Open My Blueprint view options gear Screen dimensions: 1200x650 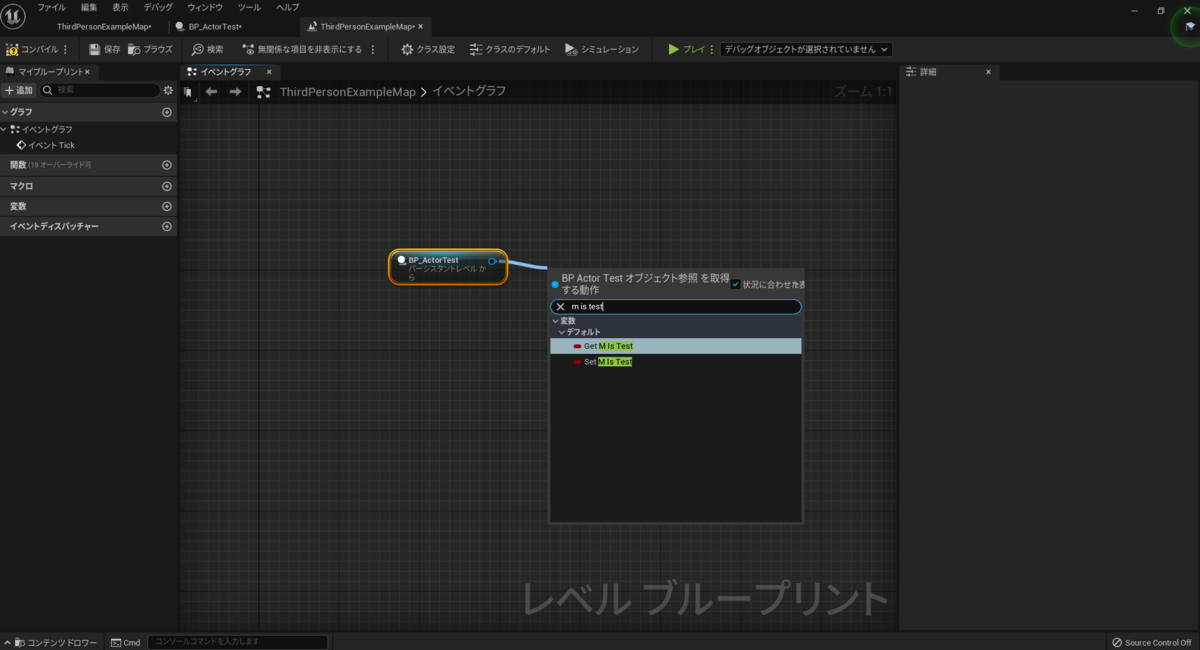(168, 90)
